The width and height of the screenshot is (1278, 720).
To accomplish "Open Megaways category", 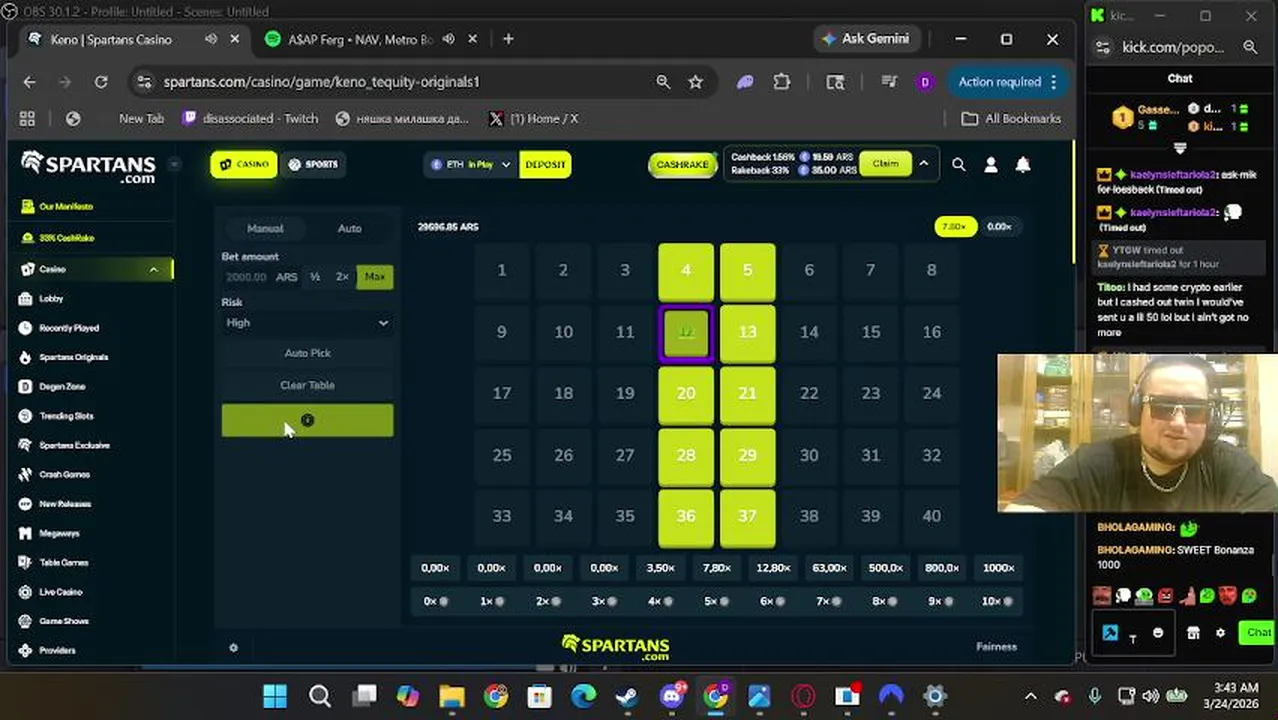I will [x=59, y=533].
